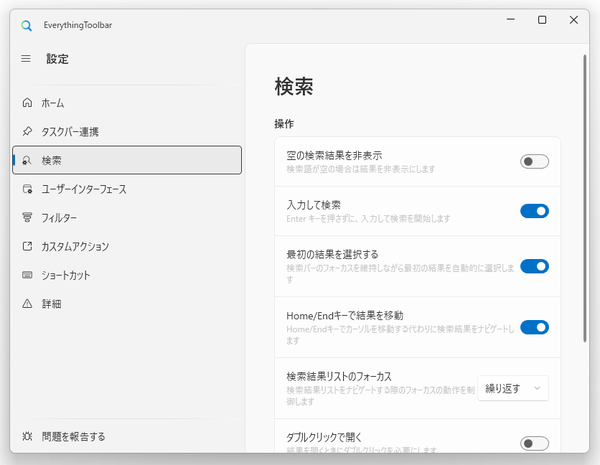Image resolution: width=600 pixels, height=465 pixels.
Task: Click the search icon beside 検索 in sidebar
Action: pyautogui.click(x=27, y=160)
